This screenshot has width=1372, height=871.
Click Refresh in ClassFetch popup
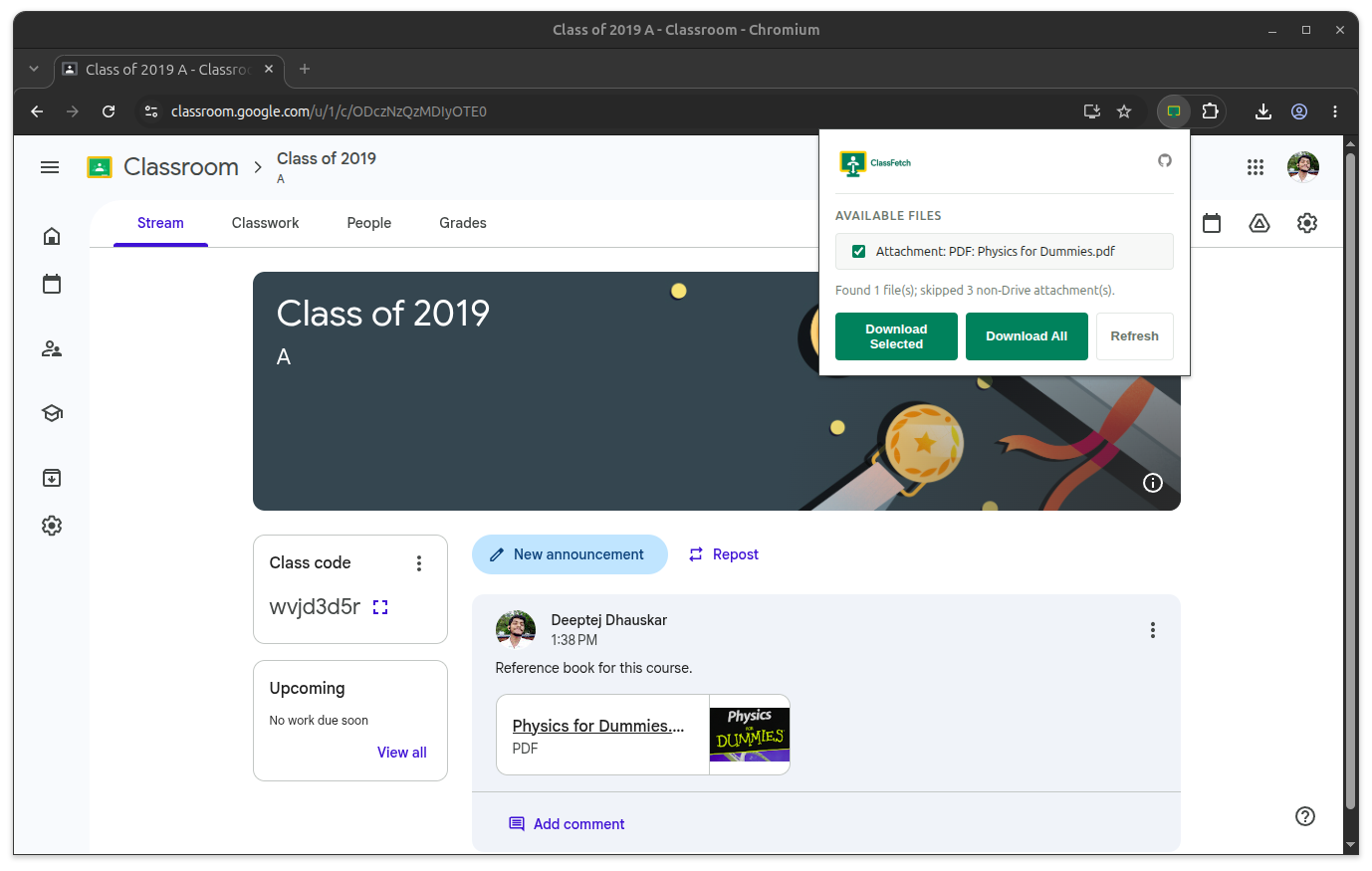click(1134, 336)
